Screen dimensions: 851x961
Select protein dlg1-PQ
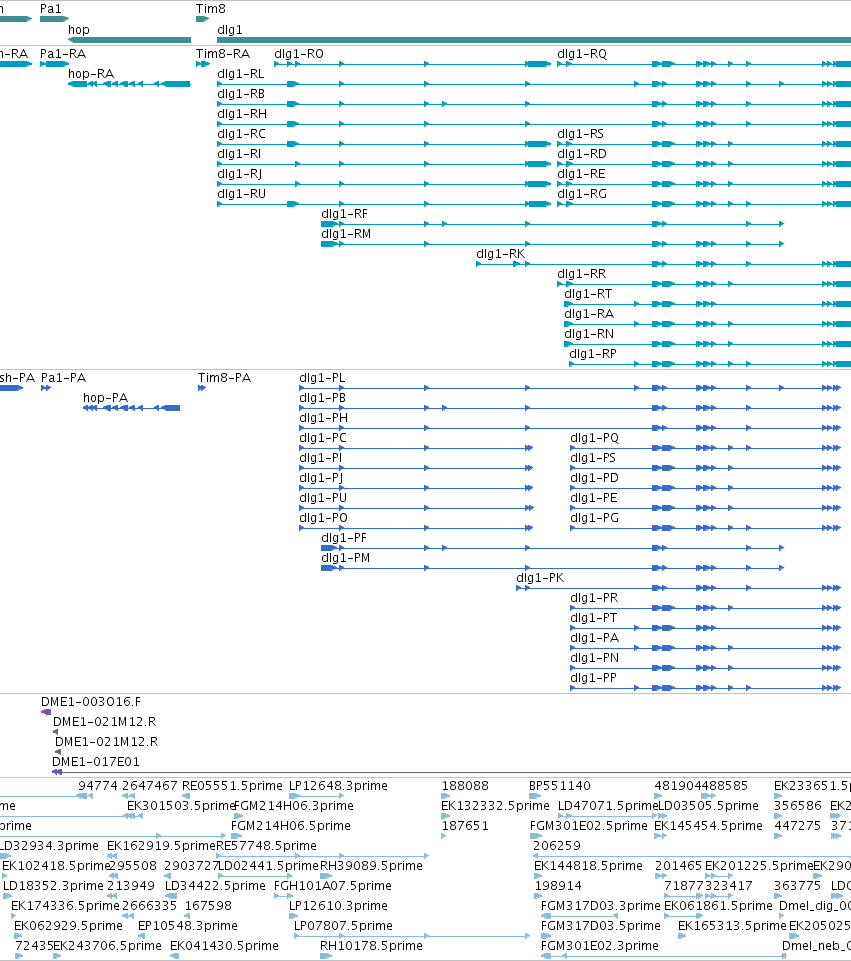pos(706,448)
